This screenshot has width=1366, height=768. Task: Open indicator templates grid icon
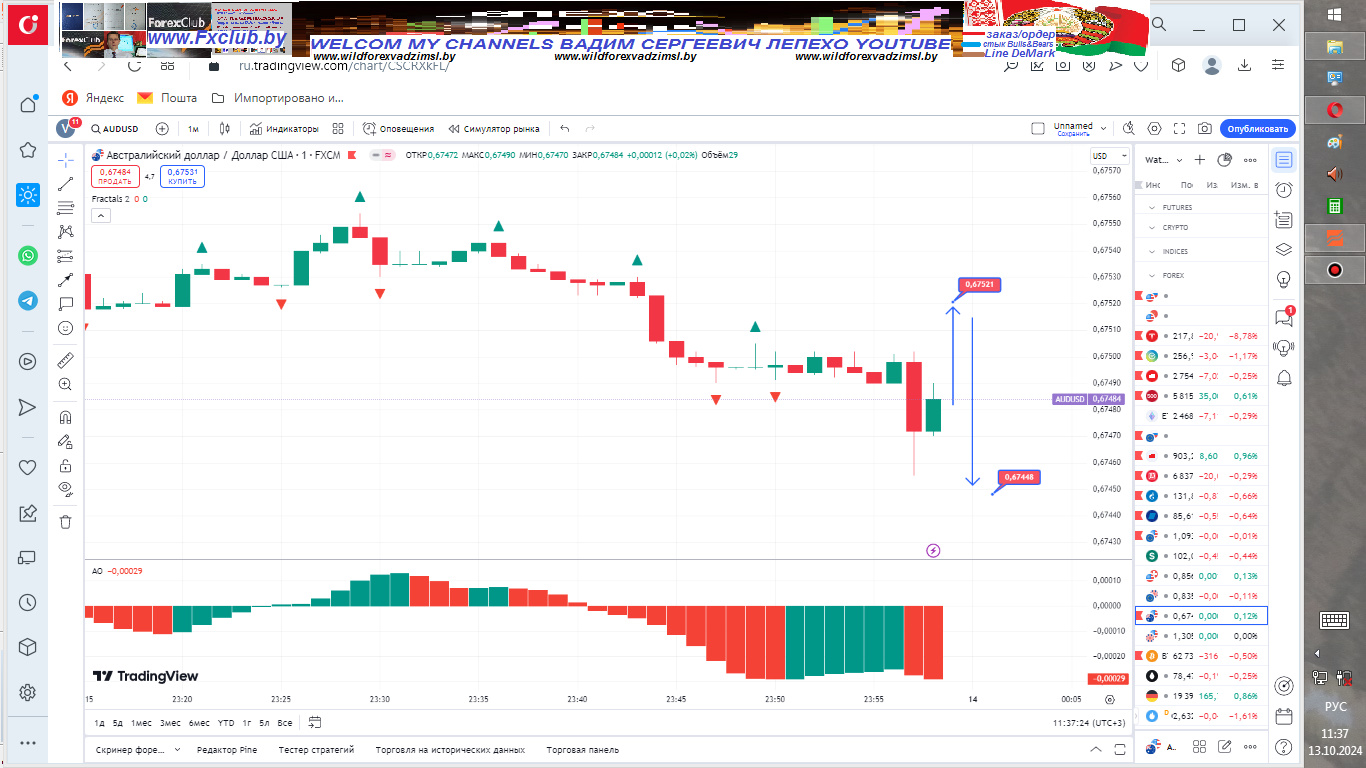click(x=338, y=129)
